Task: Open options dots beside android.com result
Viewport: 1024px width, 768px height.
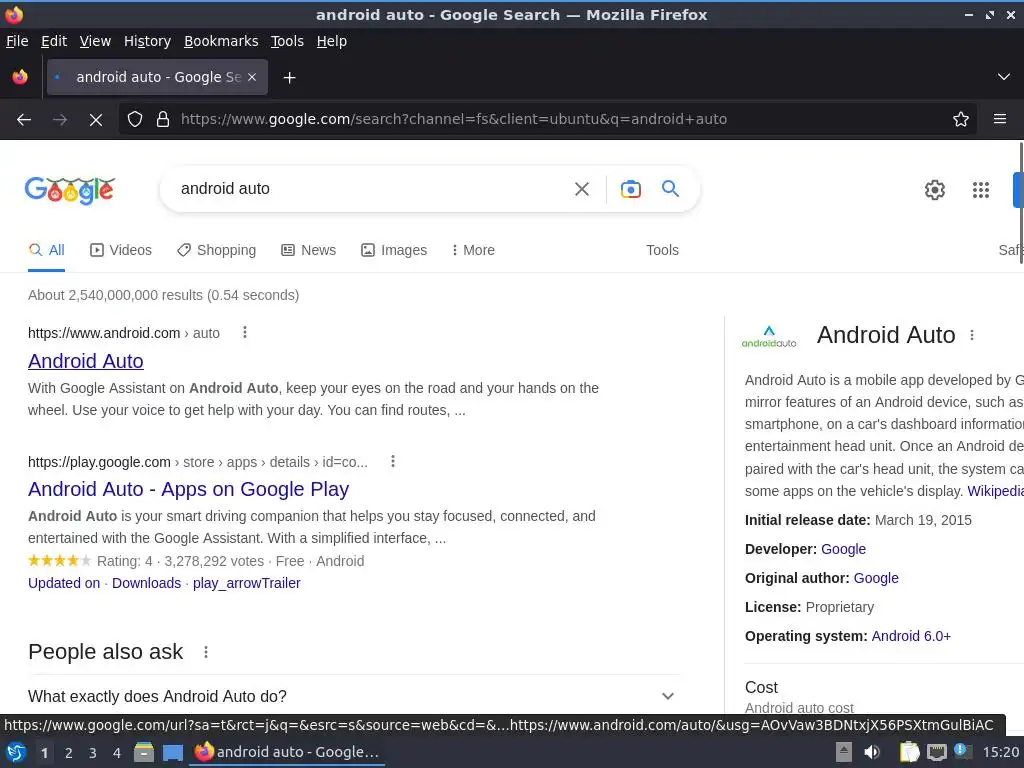Action: tap(245, 332)
